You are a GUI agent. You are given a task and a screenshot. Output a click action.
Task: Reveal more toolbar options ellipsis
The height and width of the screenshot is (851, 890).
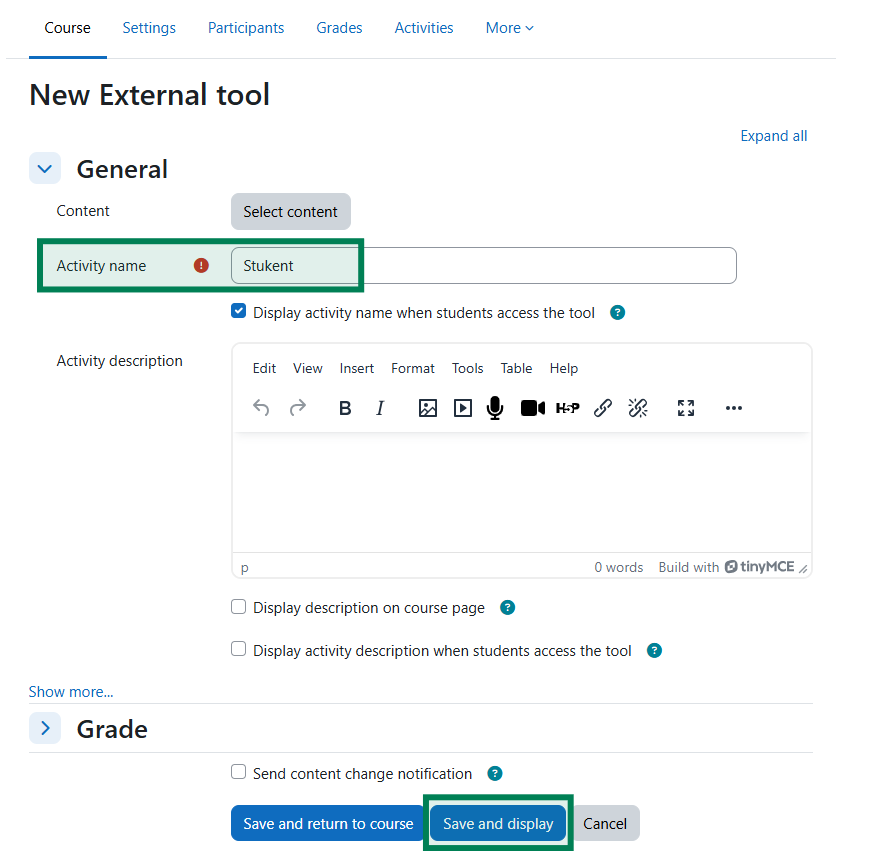coord(733,408)
